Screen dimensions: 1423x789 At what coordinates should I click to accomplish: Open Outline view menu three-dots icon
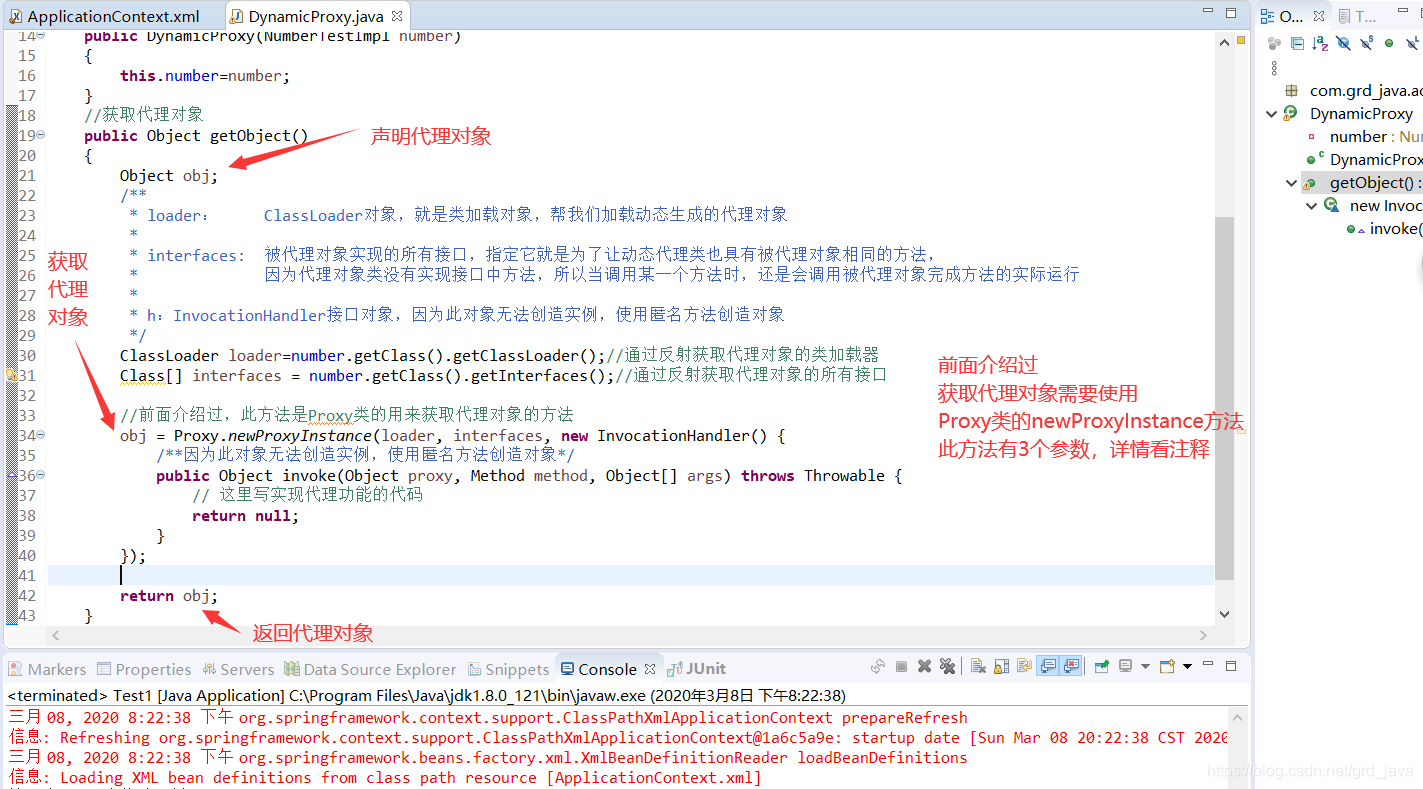click(x=1274, y=68)
